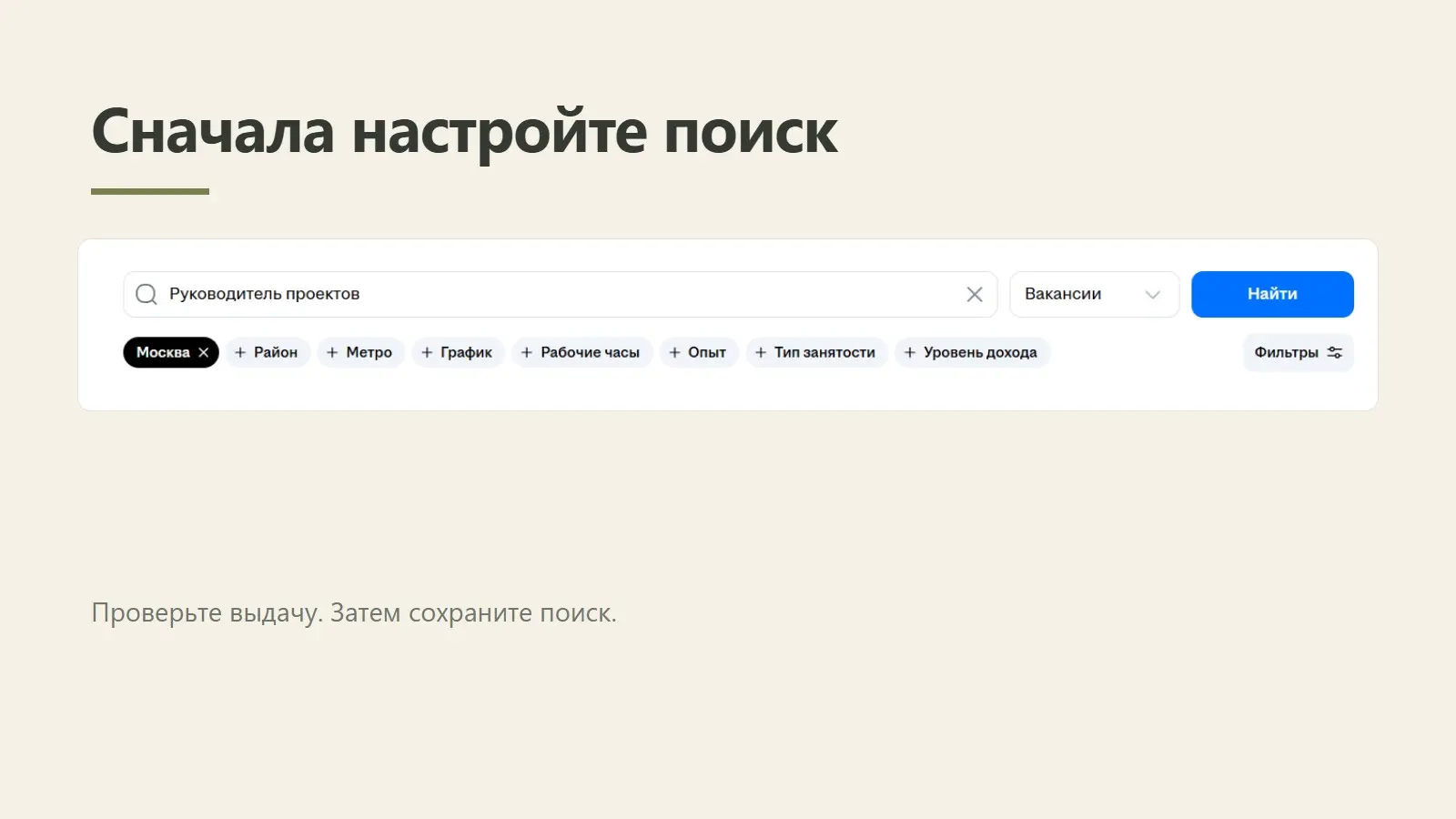Click the blue Найти button

coord(1272,294)
